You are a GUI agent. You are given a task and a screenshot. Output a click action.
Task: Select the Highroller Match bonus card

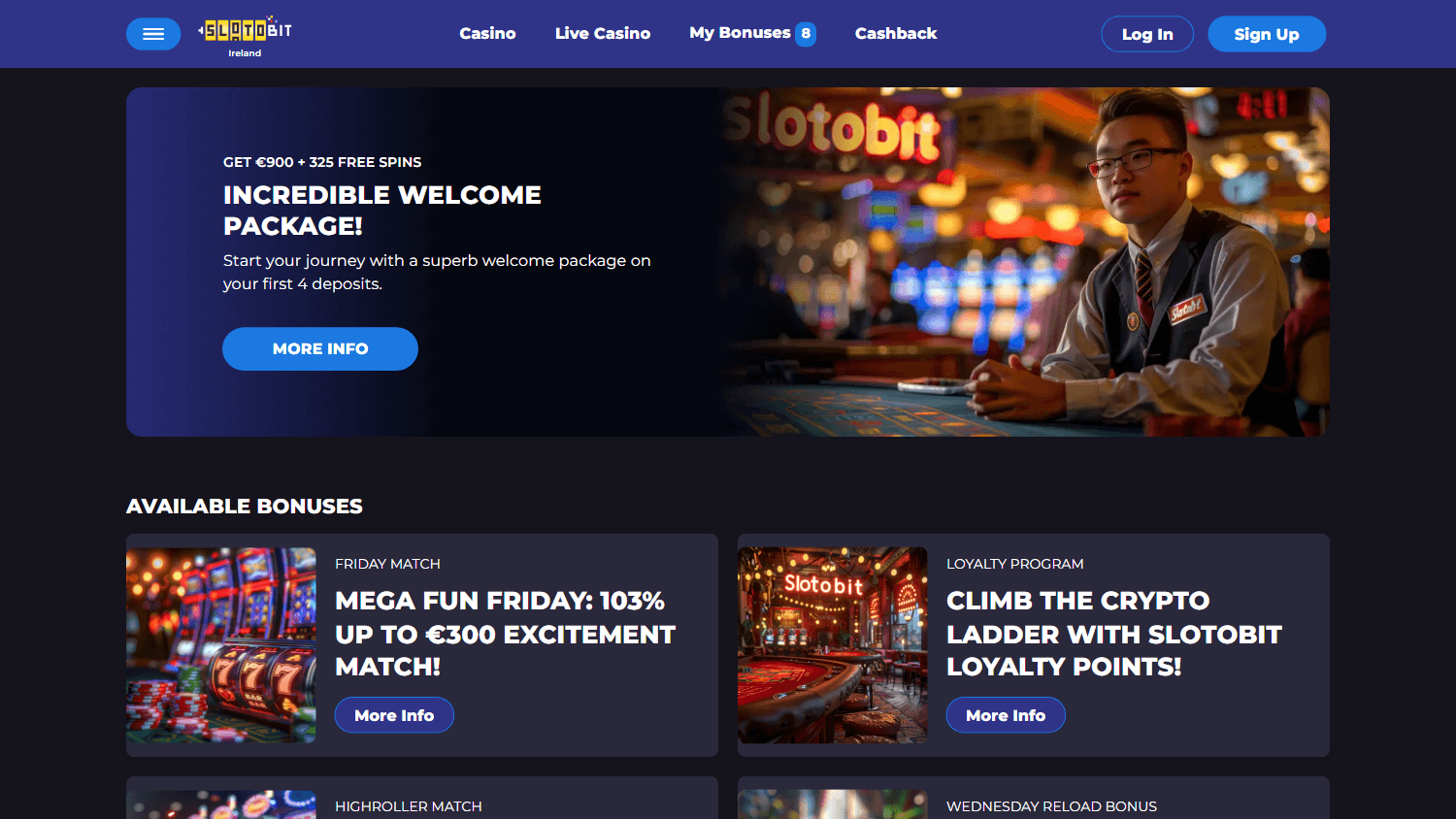(422, 798)
